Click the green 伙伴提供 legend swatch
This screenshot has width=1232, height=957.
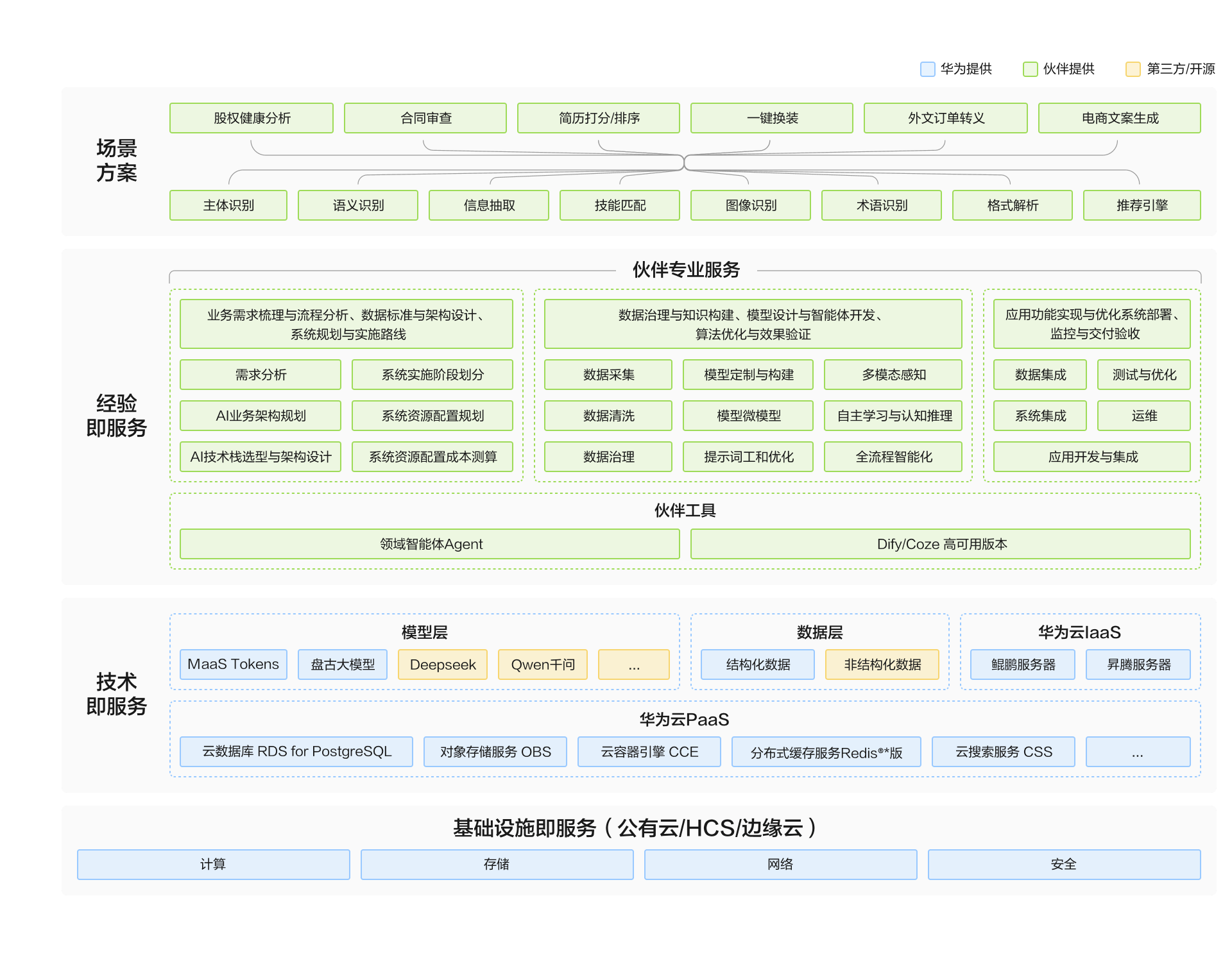pos(1030,69)
